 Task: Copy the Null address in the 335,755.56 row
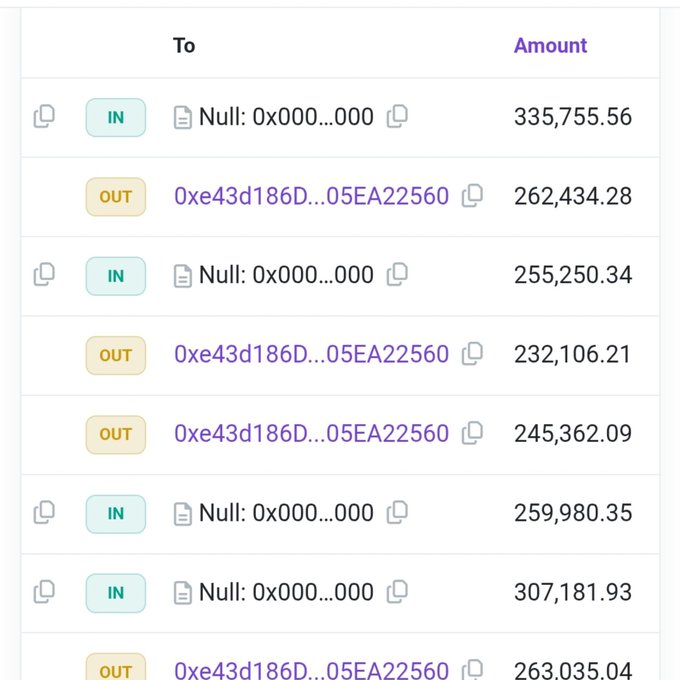pos(397,116)
